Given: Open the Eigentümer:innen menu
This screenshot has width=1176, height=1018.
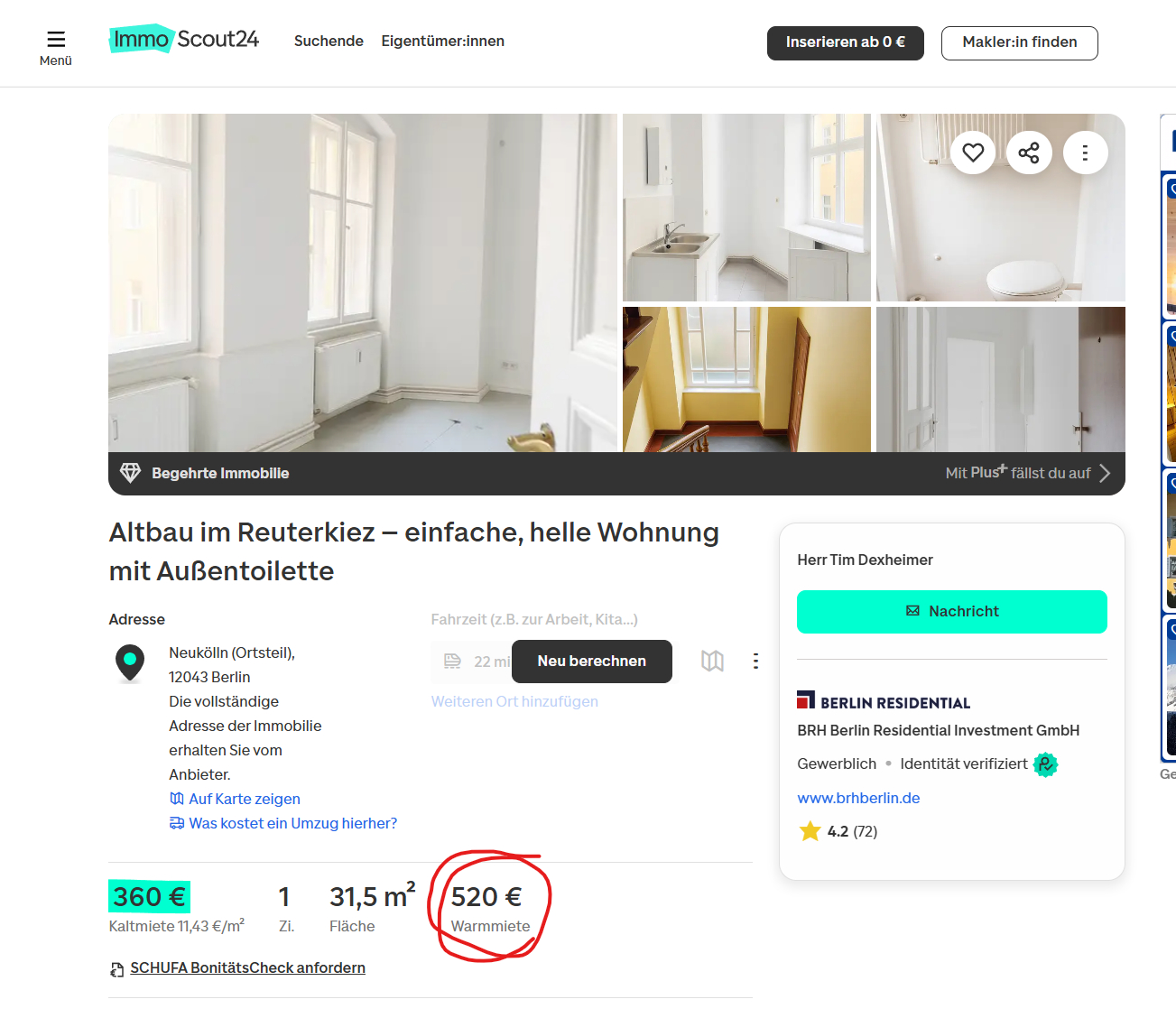Looking at the screenshot, I should click(442, 42).
